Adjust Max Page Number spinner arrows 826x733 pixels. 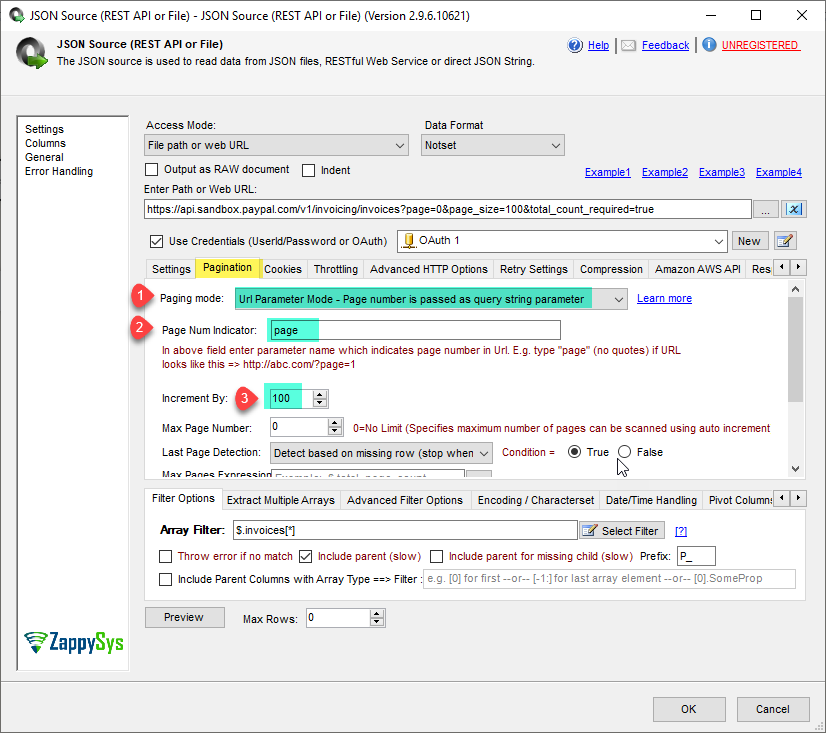click(x=335, y=427)
